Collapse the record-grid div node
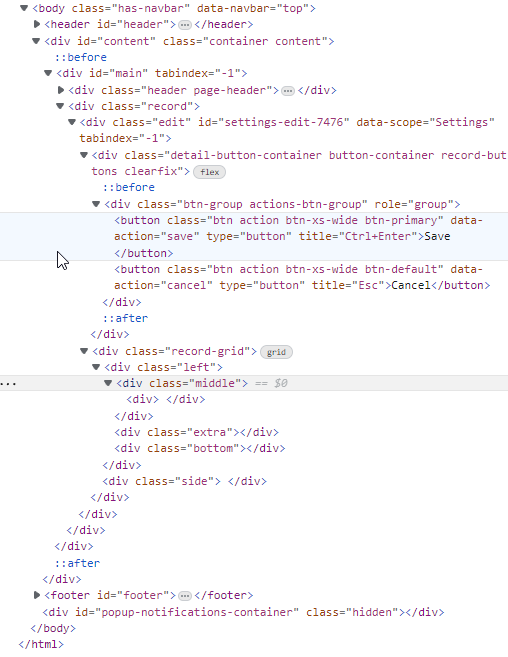 pyautogui.click(x=84, y=351)
